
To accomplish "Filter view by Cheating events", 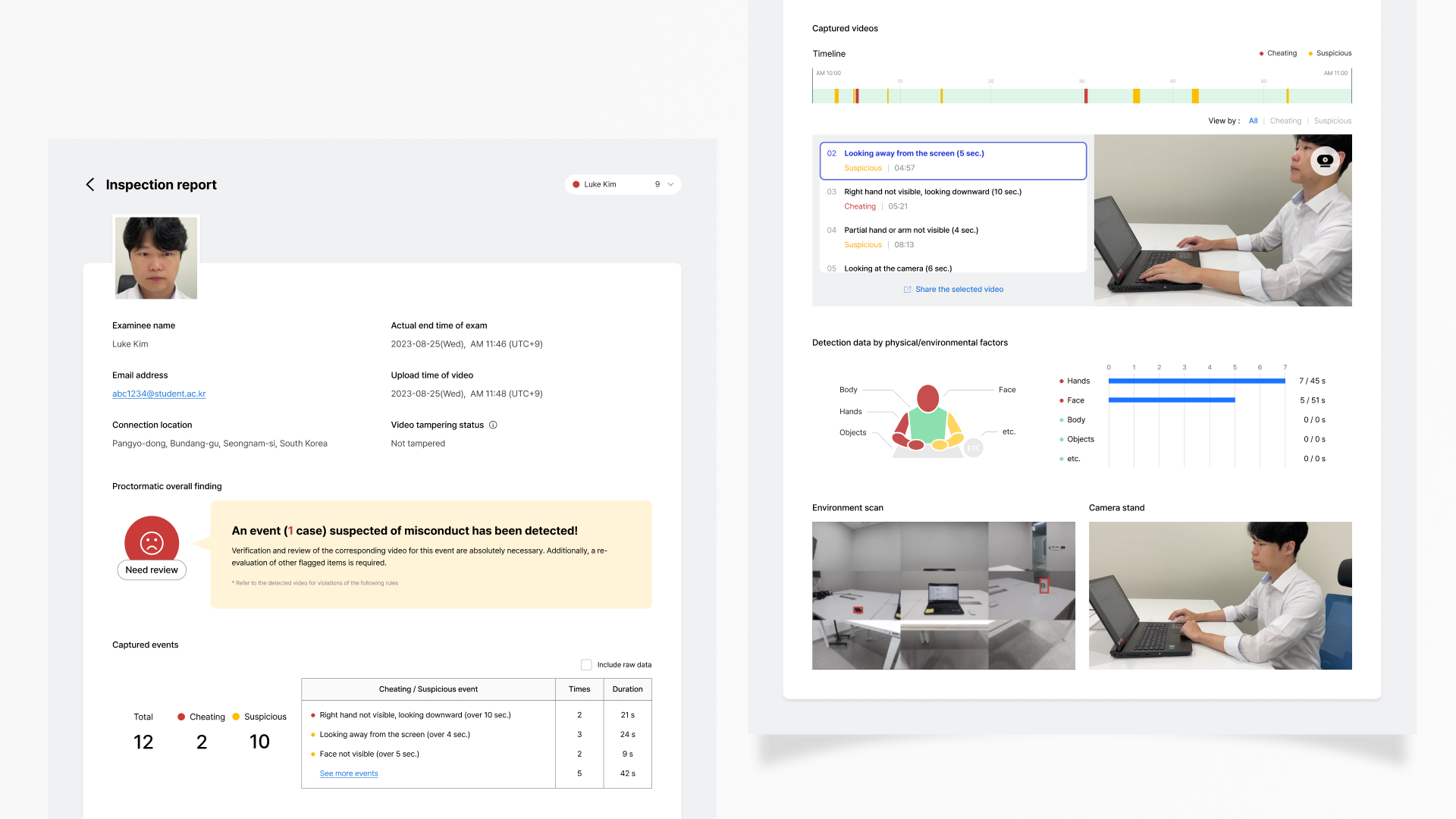I will [1285, 121].
